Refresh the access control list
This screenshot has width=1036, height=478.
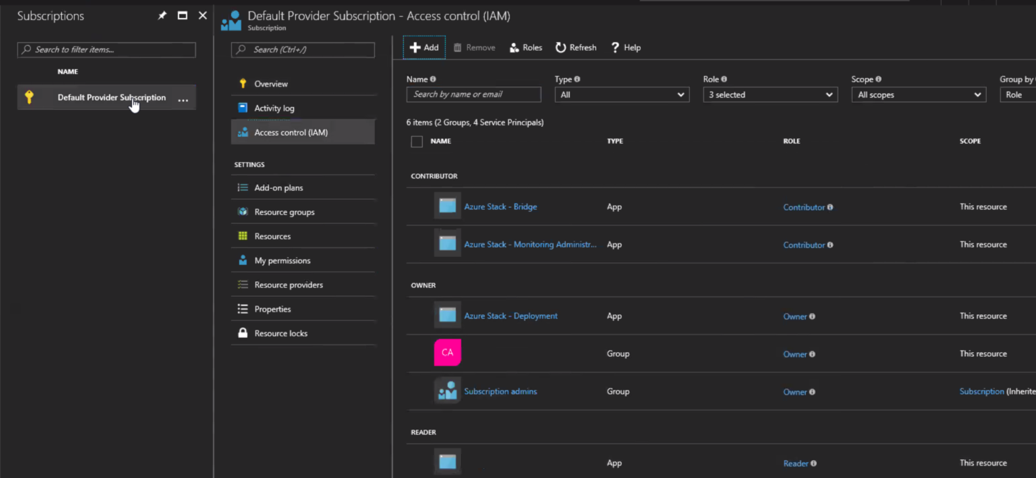(576, 48)
